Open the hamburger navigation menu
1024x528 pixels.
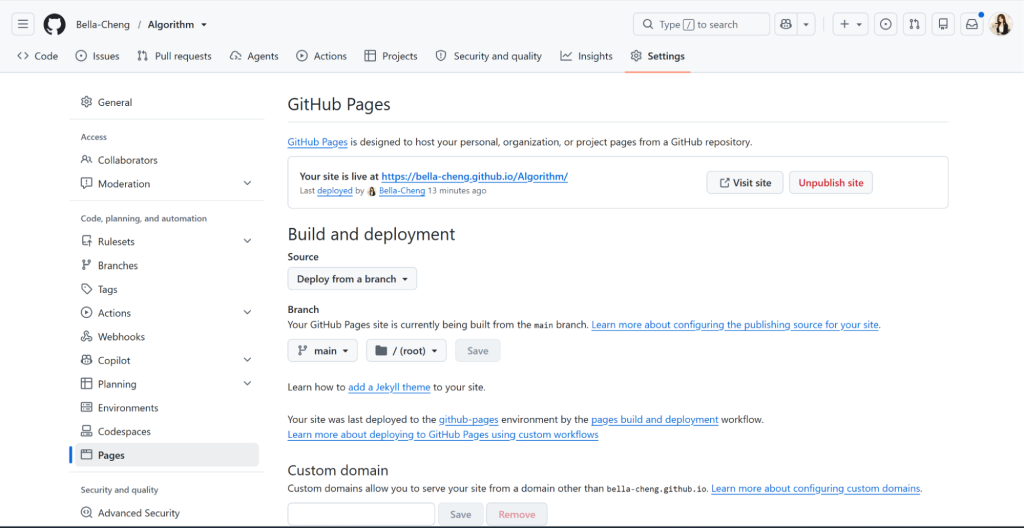tap(23, 24)
